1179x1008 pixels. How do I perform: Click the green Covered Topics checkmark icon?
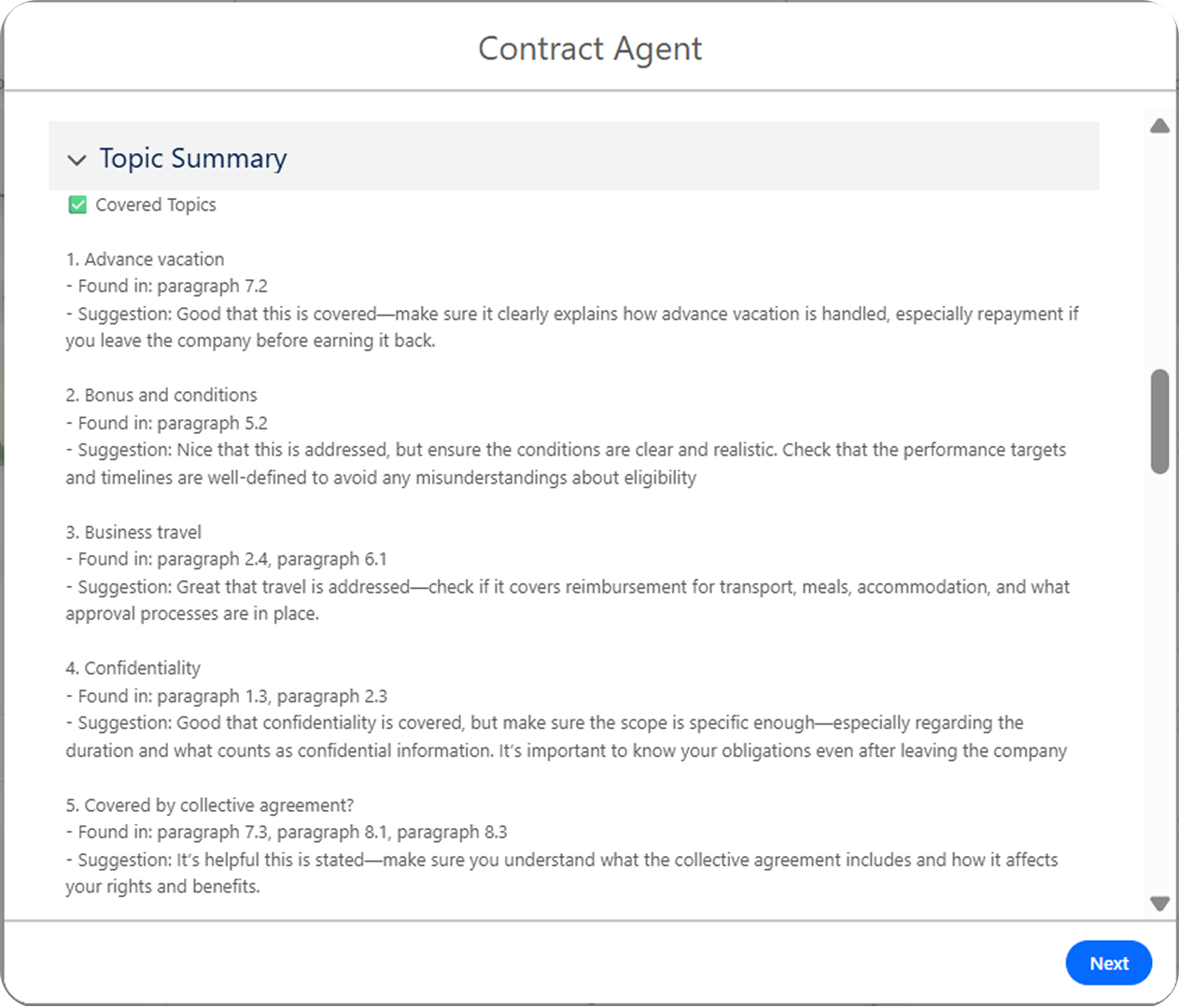tap(77, 204)
